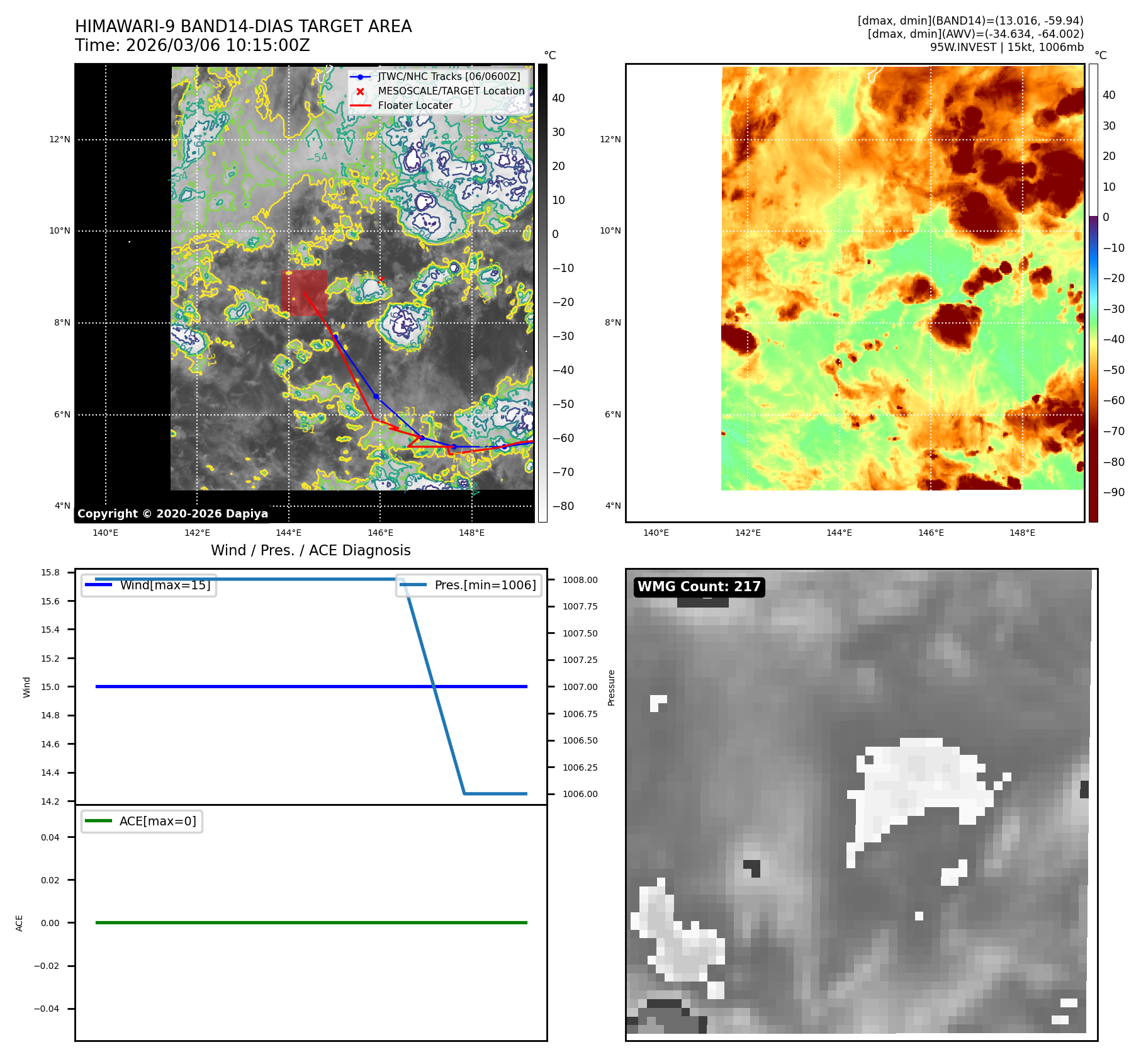The width and height of the screenshot is (1141, 1064).
Task: Click the rainbow water vapor temperature colorbar
Action: click(x=1093, y=293)
